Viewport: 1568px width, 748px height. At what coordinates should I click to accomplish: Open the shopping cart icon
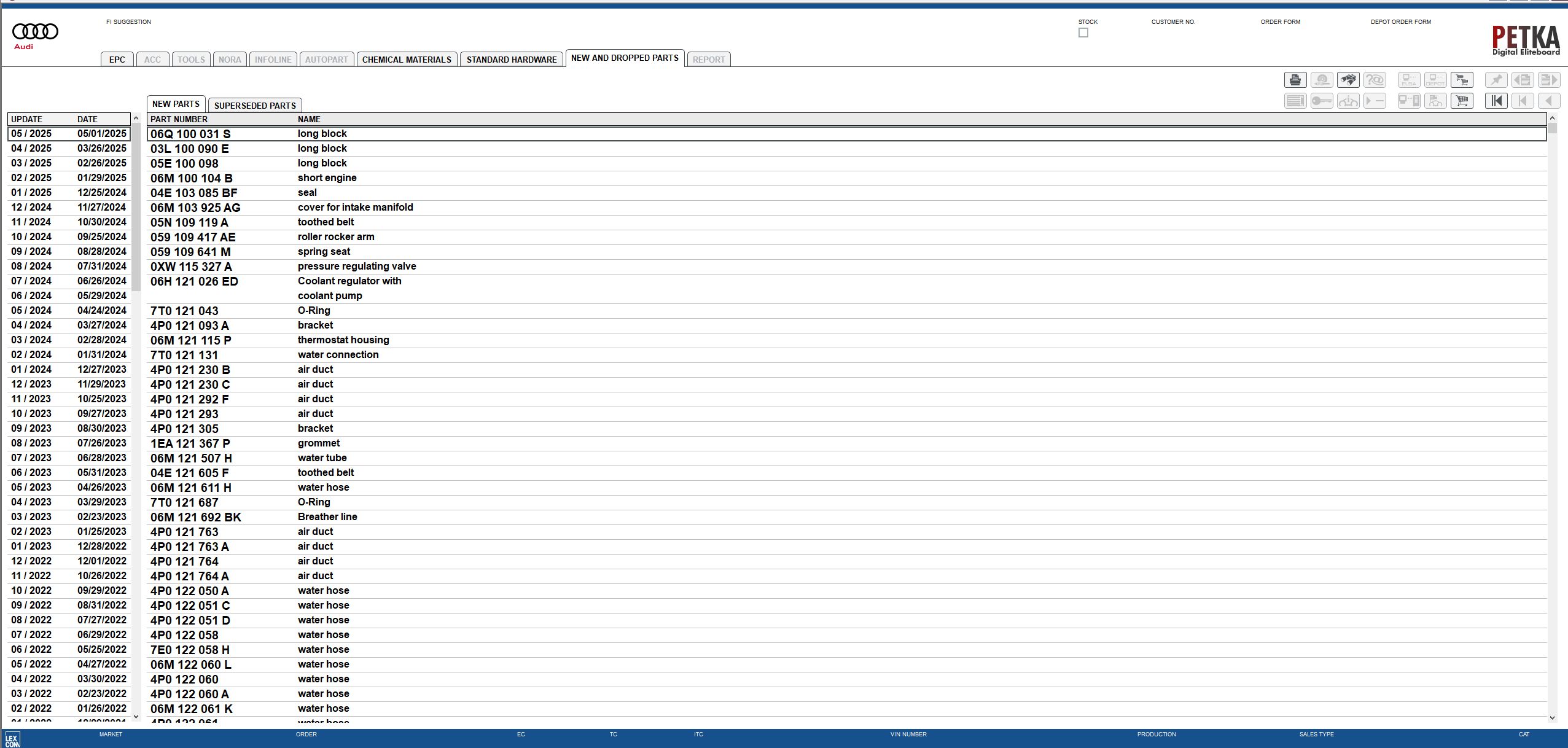tap(1462, 100)
